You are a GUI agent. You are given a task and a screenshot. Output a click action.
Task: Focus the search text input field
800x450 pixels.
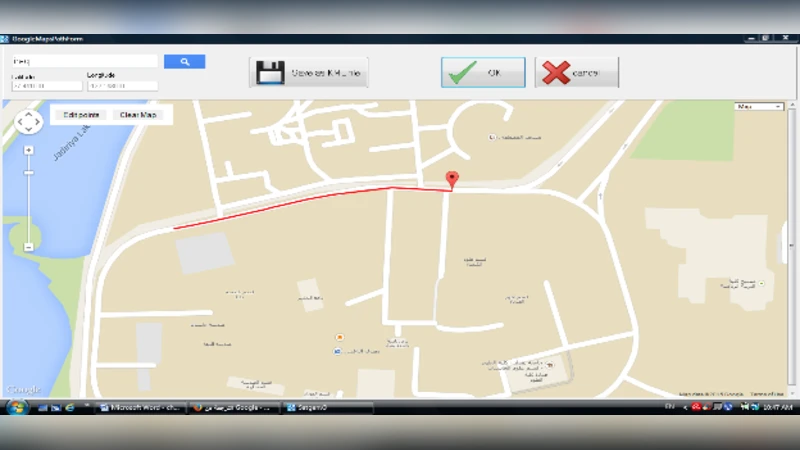coord(82,61)
